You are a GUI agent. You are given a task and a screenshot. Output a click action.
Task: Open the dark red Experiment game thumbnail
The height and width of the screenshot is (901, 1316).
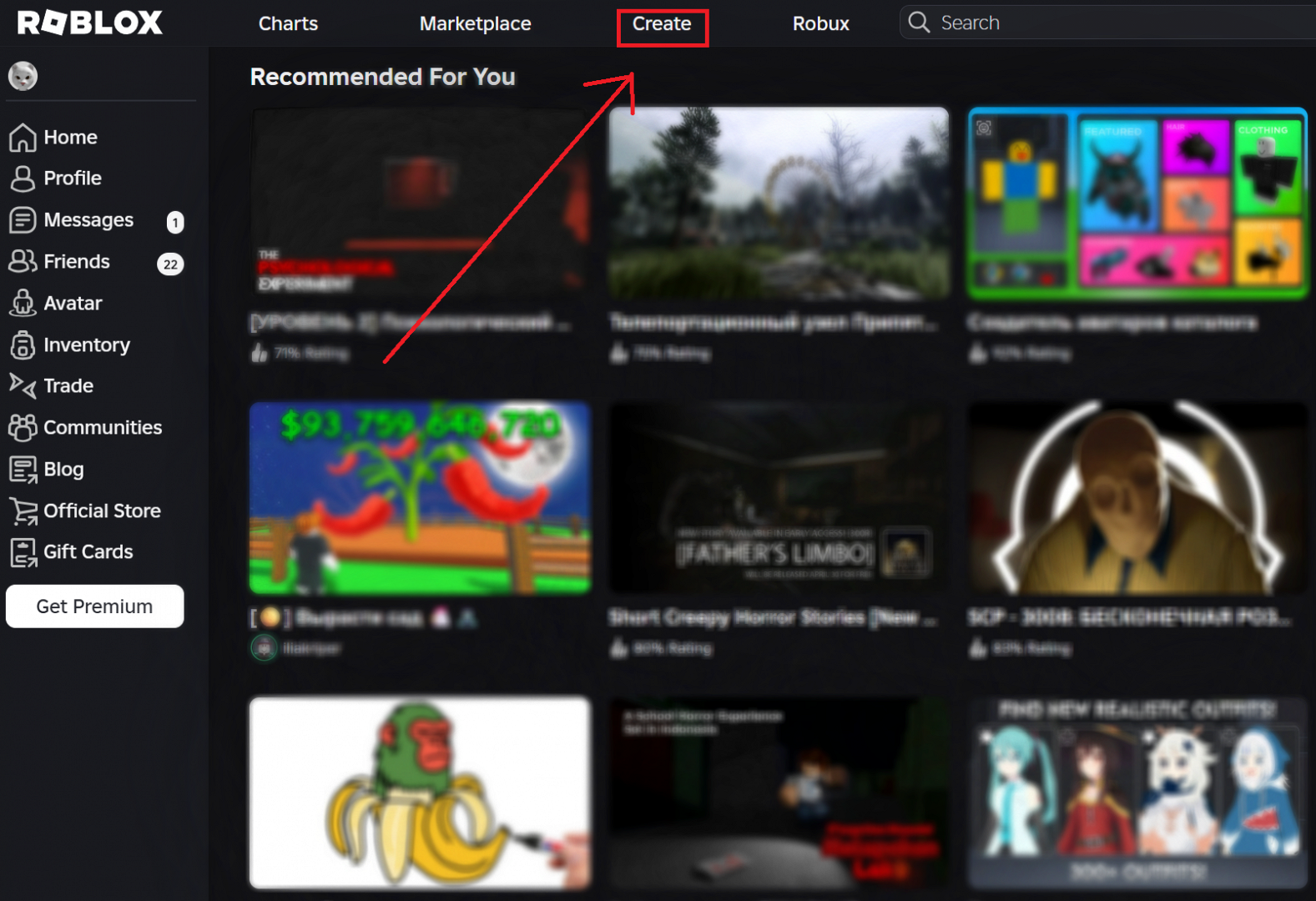pos(420,203)
